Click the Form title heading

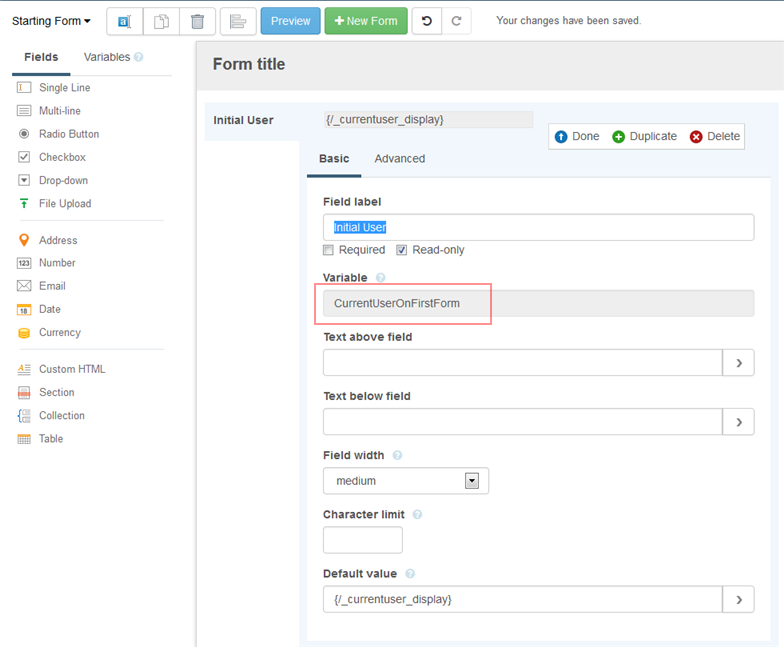pos(249,64)
